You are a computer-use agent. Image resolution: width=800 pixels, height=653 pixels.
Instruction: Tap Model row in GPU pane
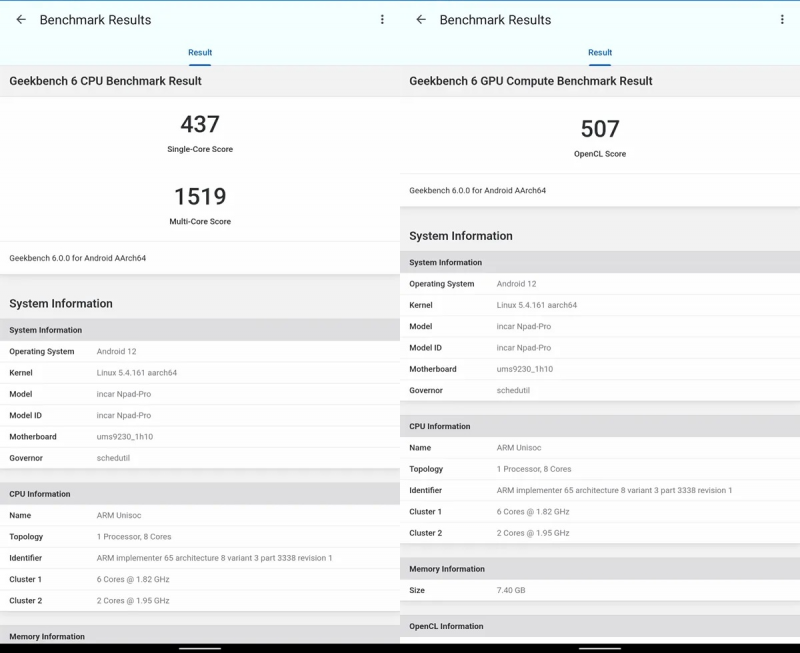coord(600,326)
